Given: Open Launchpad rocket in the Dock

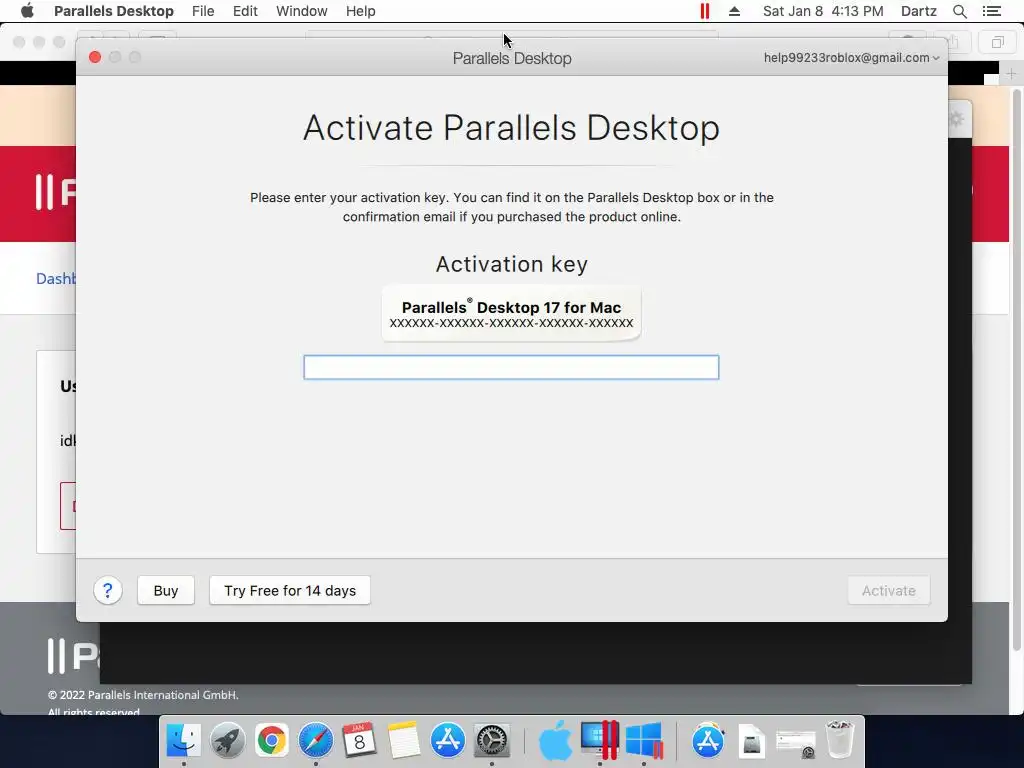Looking at the screenshot, I should (227, 741).
